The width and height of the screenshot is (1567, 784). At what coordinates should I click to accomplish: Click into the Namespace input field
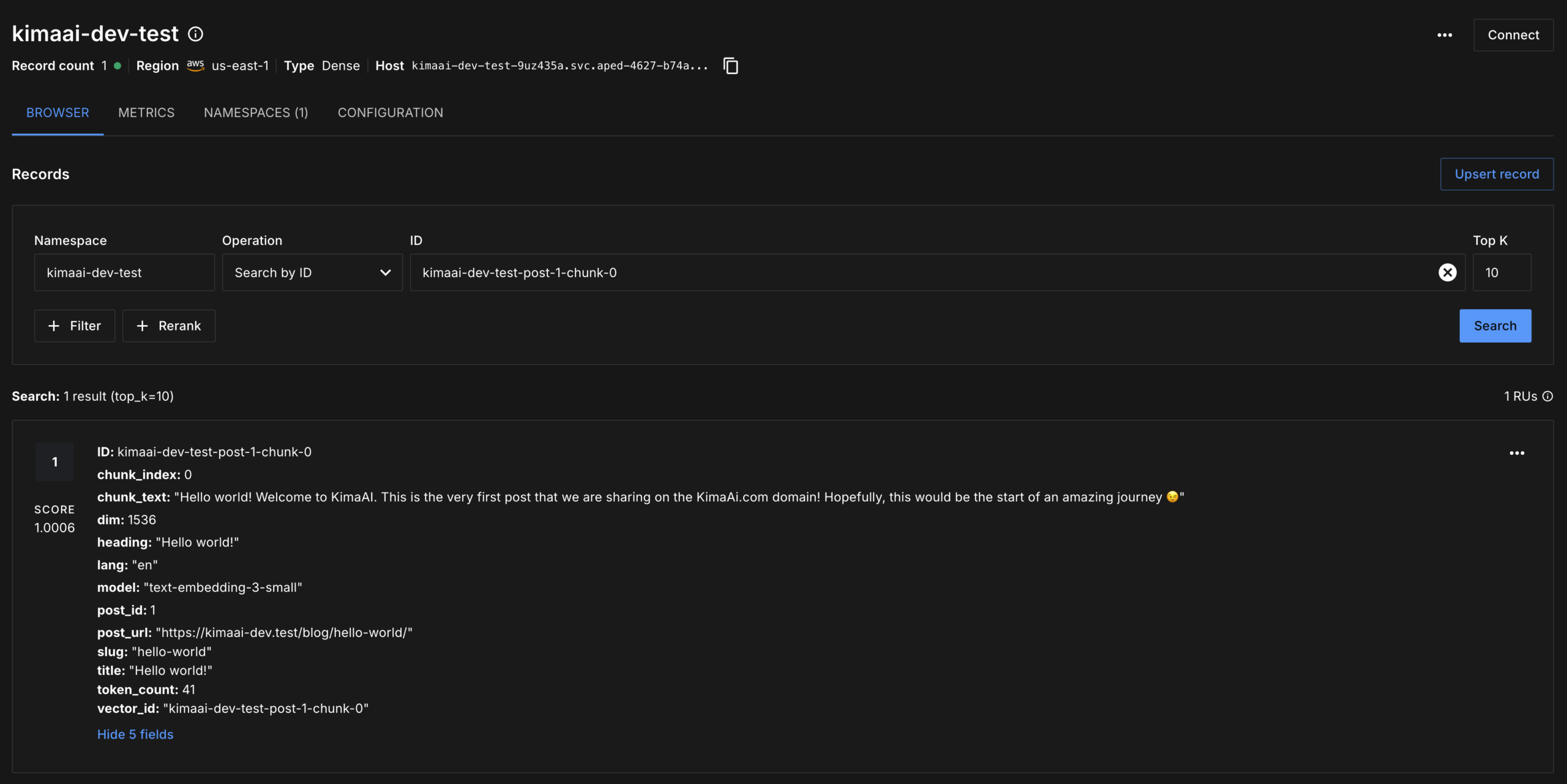pos(124,272)
